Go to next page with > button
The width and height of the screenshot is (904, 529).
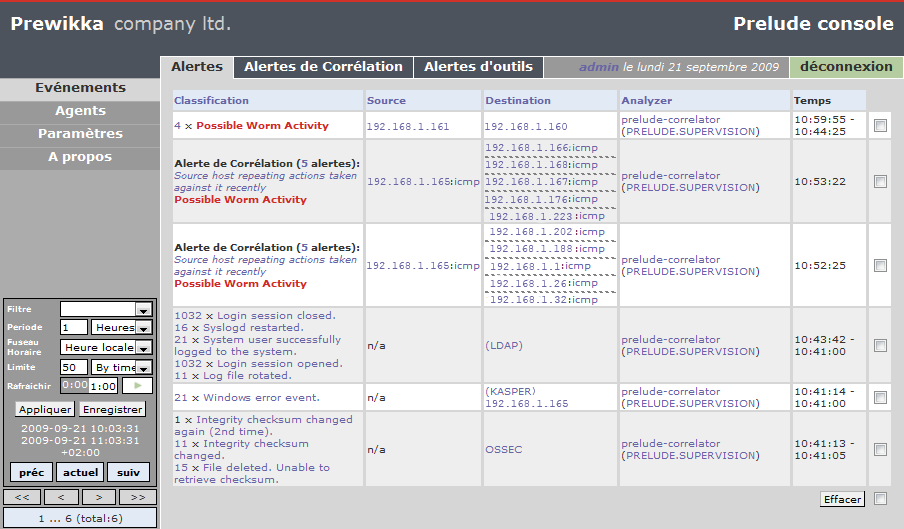pyautogui.click(x=98, y=496)
